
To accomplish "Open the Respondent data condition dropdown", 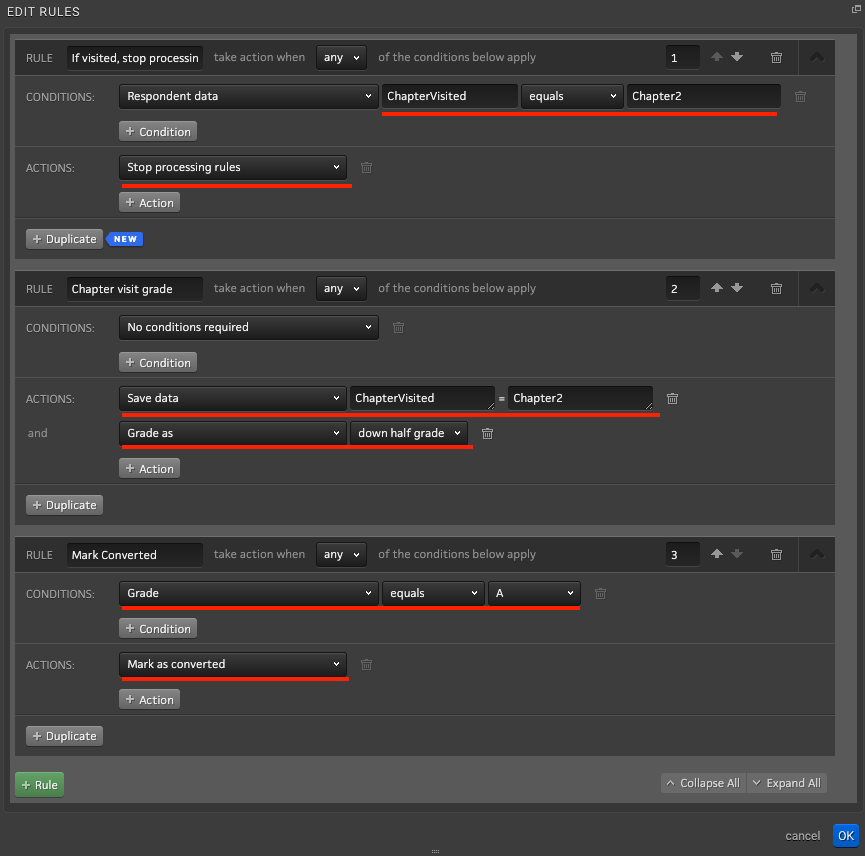I will (249, 96).
